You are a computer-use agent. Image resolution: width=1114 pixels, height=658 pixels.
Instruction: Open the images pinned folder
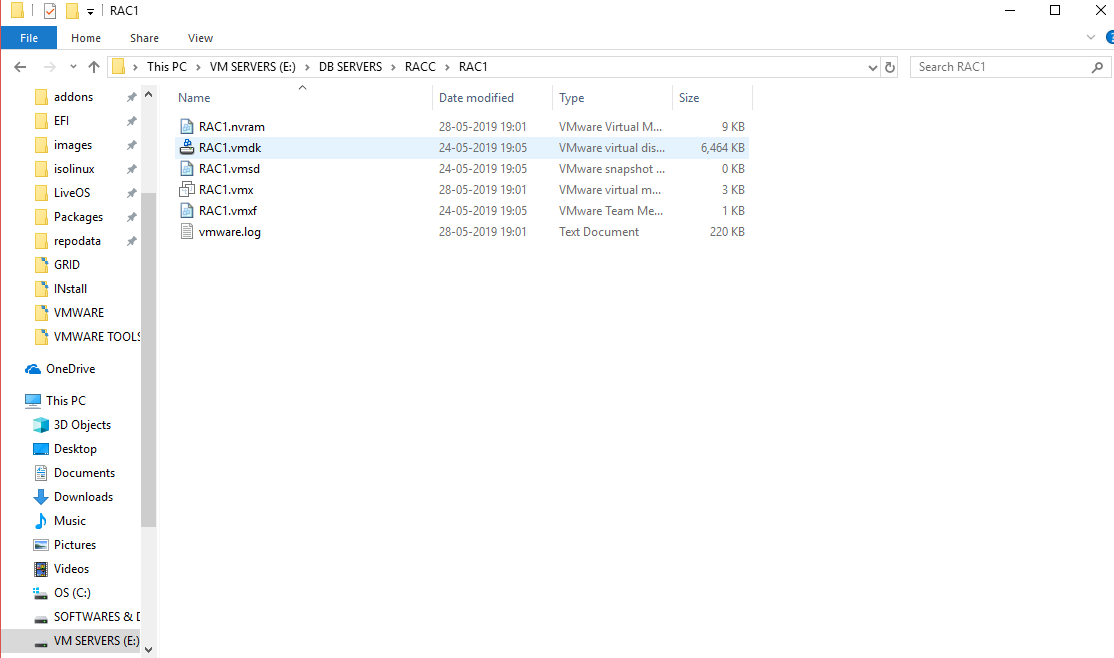tap(72, 145)
